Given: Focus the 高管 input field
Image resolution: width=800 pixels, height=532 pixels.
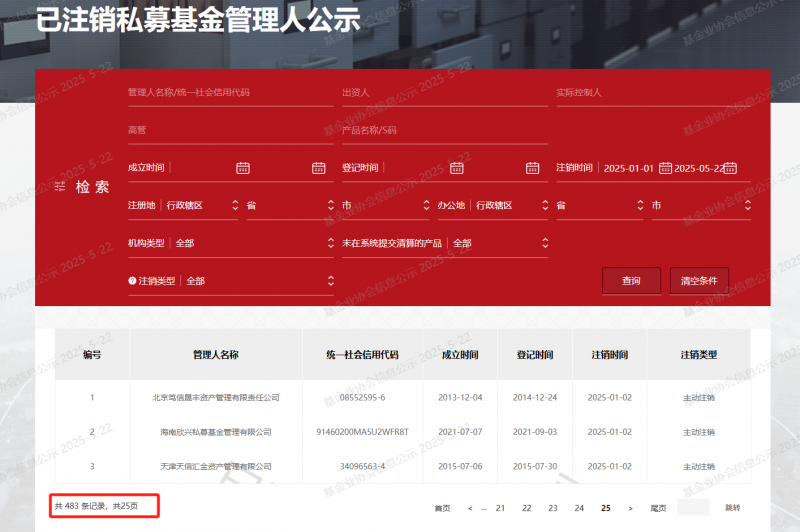Looking at the screenshot, I should (231, 131).
